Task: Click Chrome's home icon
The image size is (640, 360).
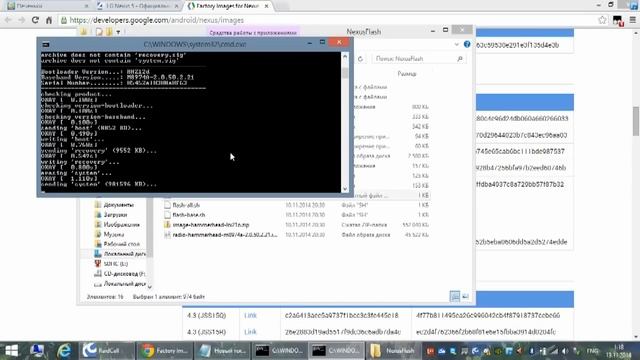Action: coord(49,20)
